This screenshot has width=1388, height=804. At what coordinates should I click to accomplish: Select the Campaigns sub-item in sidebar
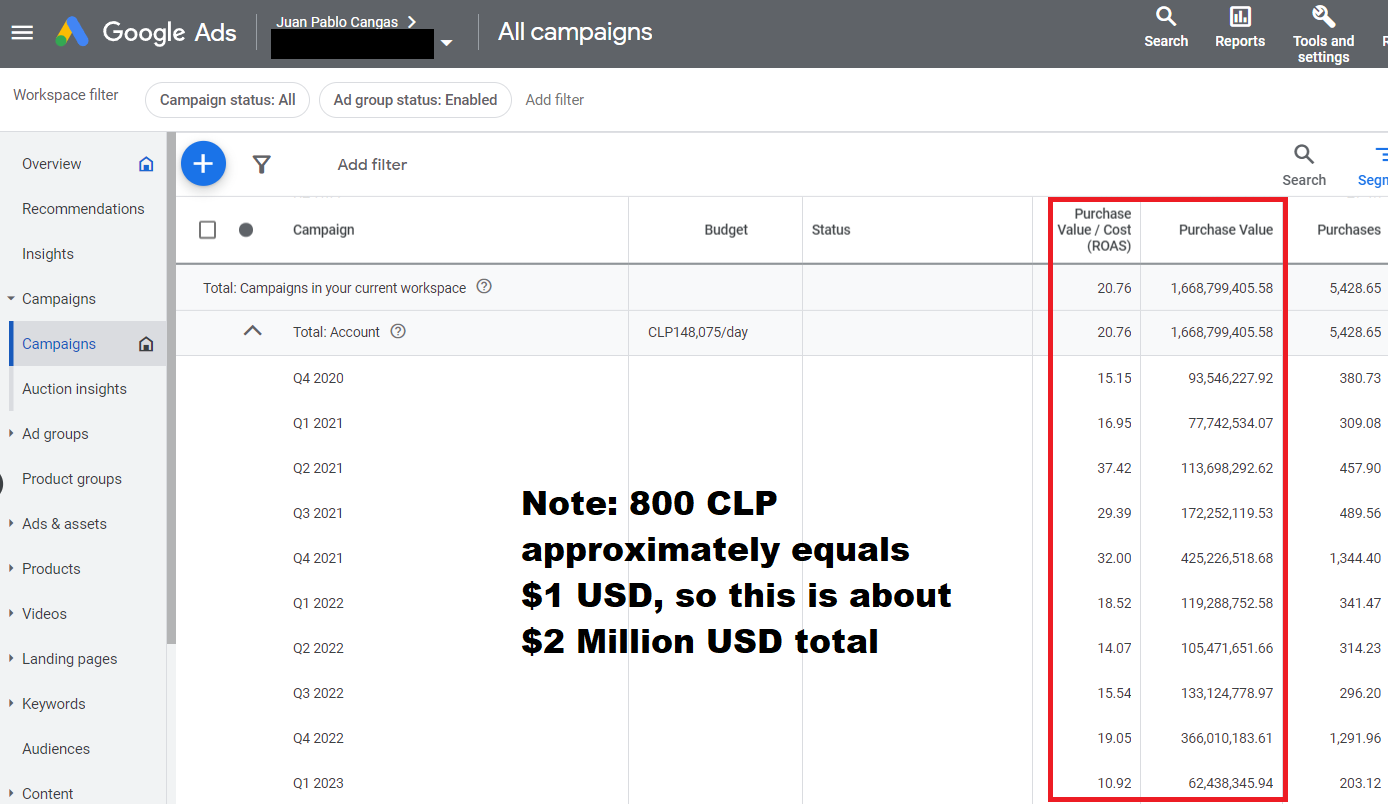tap(59, 344)
